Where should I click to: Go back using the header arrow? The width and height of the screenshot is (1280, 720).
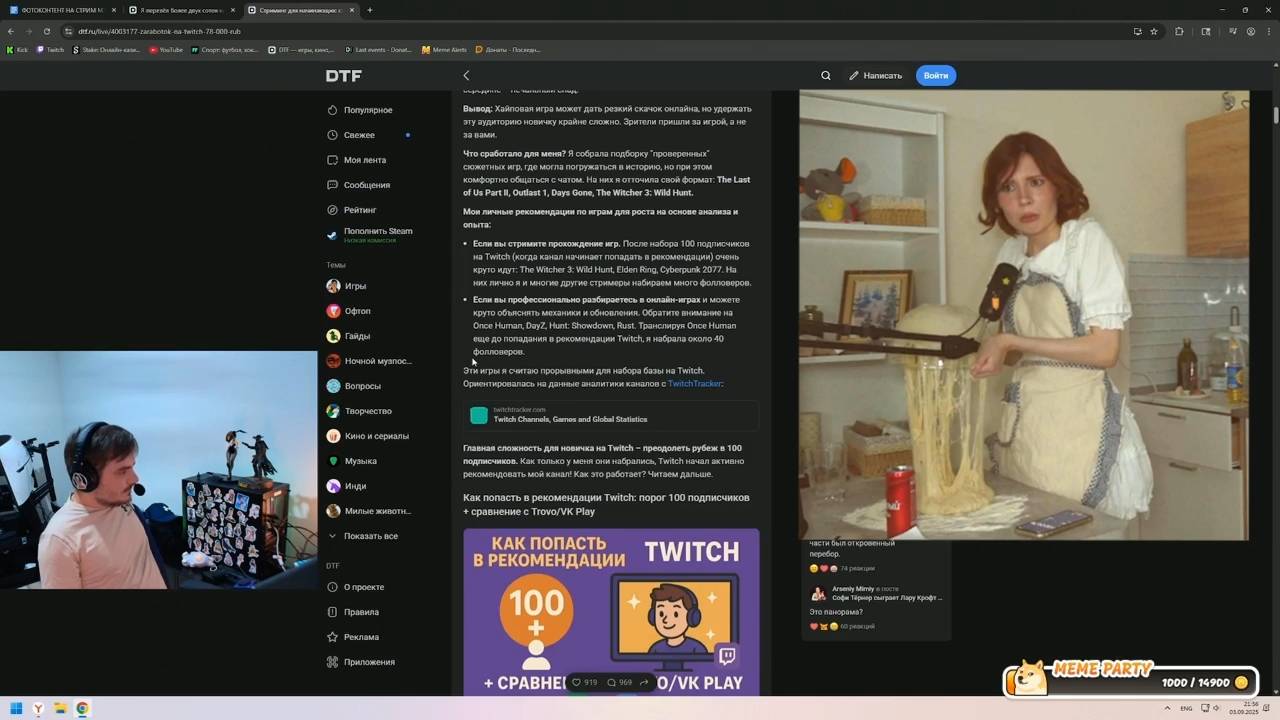click(466, 75)
